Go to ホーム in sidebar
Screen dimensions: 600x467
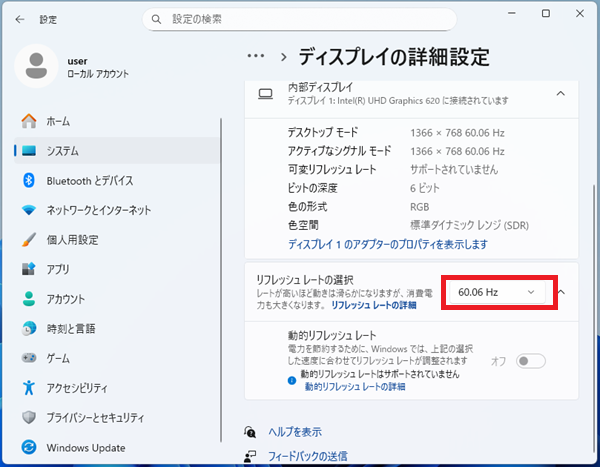coord(58,121)
